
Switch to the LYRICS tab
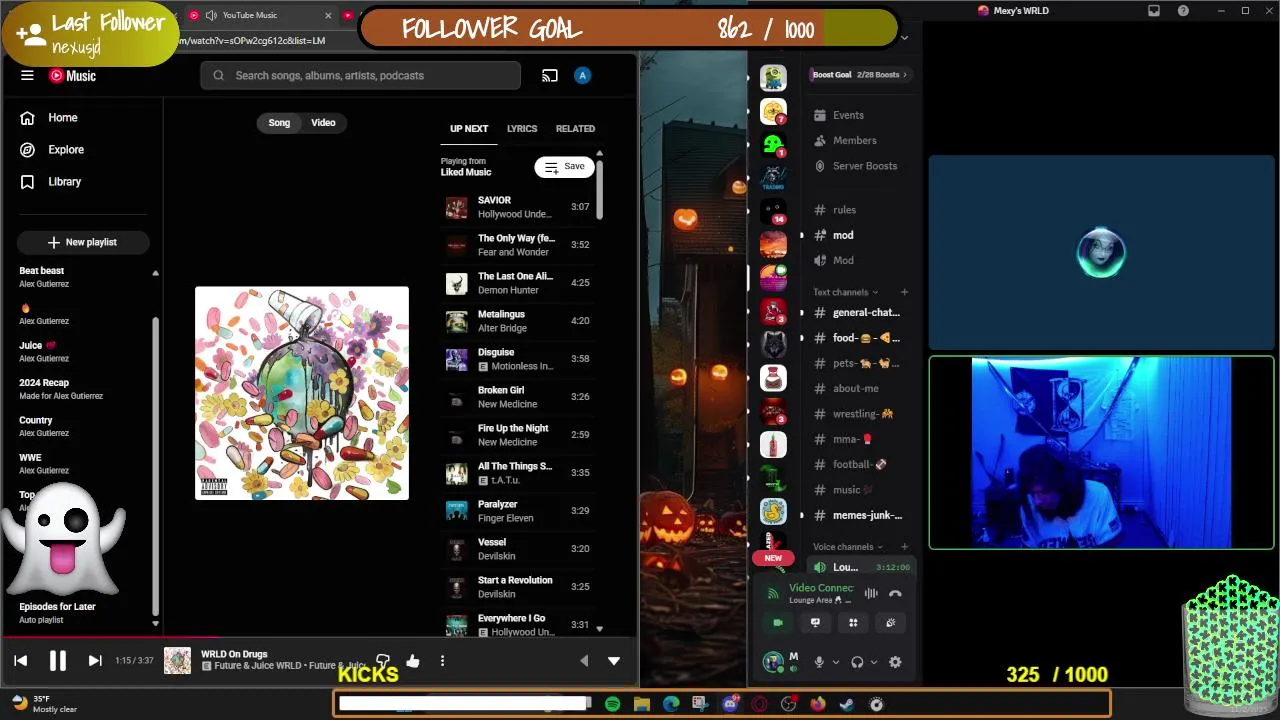click(x=522, y=129)
